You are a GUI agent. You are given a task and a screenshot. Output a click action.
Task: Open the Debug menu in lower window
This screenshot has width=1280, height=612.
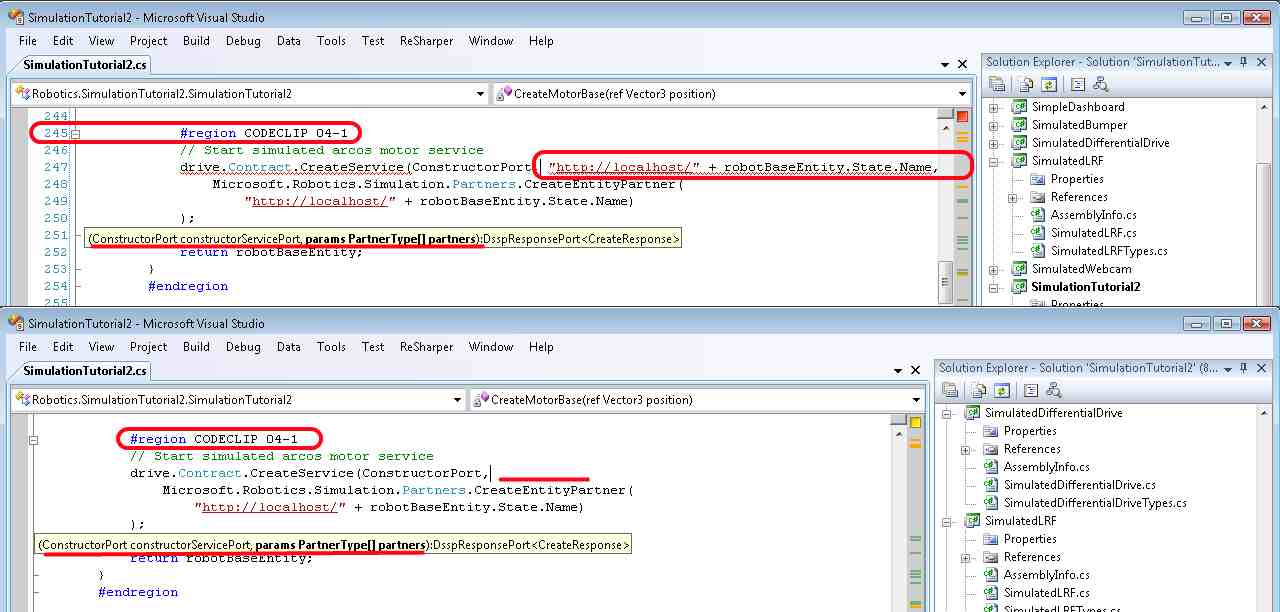[x=243, y=347]
